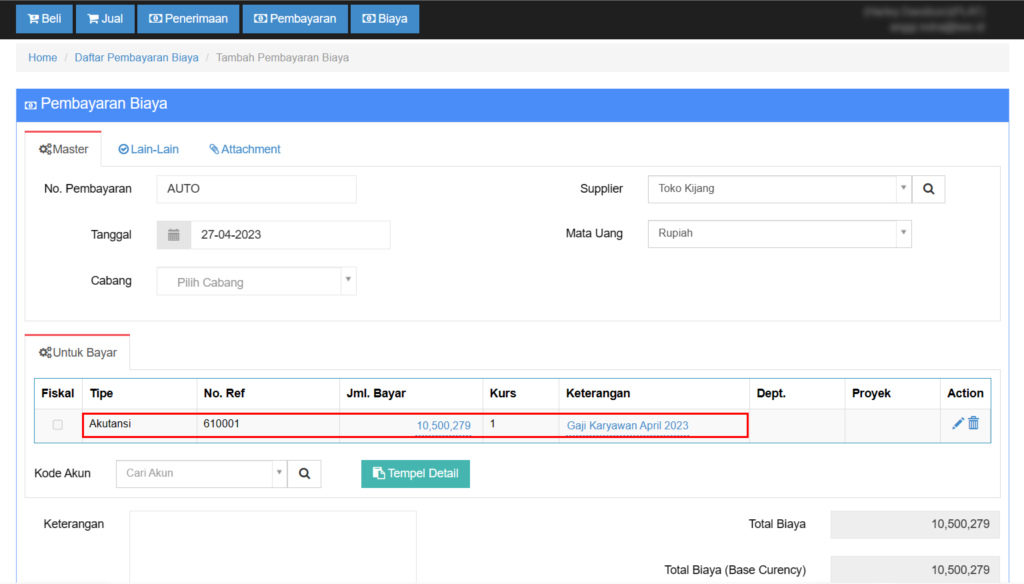Screen dimensions: 1024x584
Task: Select the Untuk Bayar tab
Action: [x=77, y=352]
